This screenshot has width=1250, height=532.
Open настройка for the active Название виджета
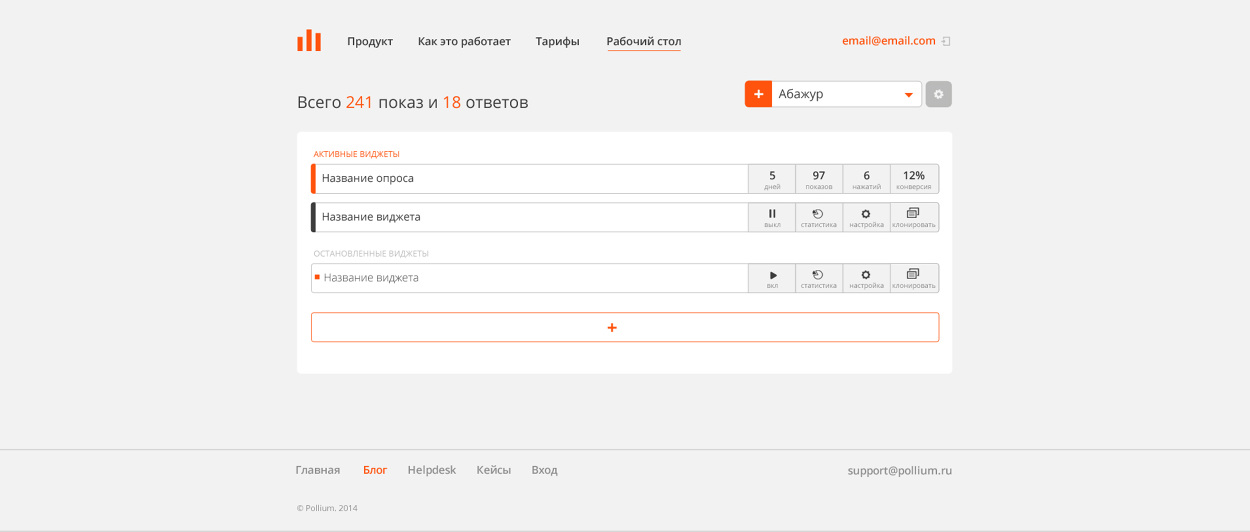tap(866, 217)
